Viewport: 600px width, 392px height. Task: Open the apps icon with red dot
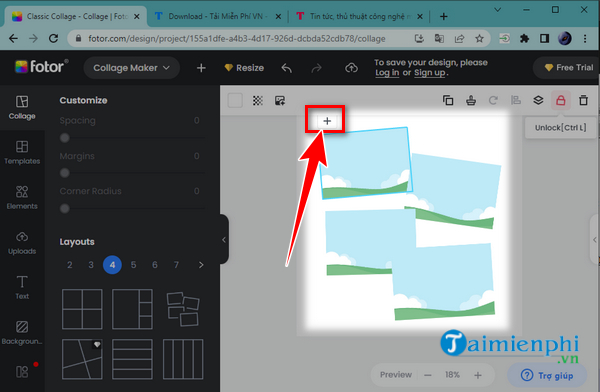22,371
